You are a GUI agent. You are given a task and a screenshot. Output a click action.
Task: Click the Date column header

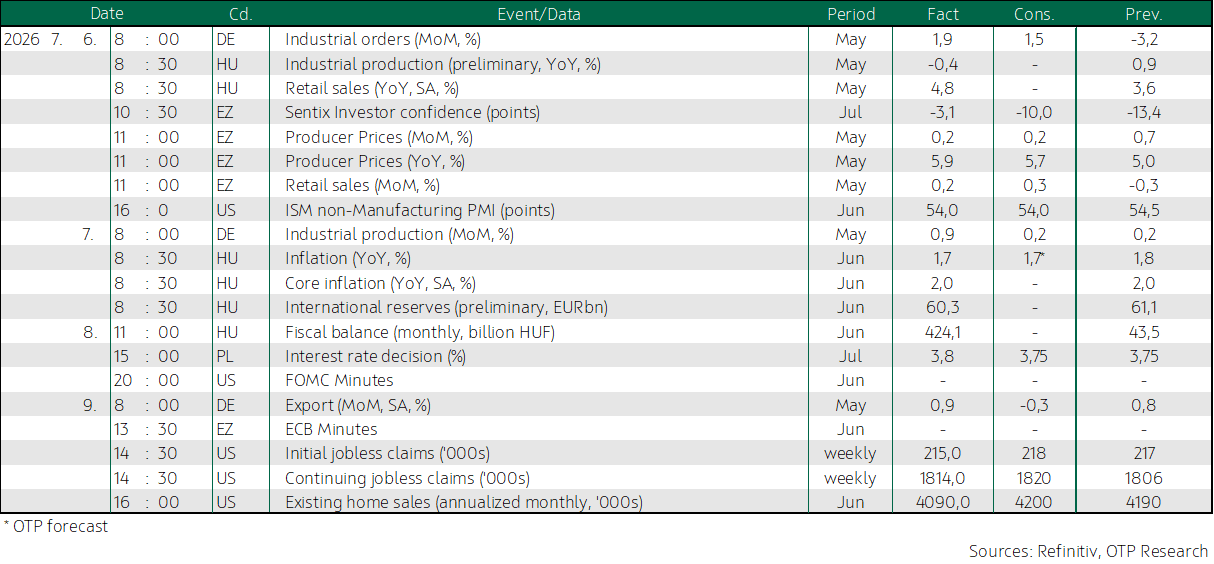point(107,14)
